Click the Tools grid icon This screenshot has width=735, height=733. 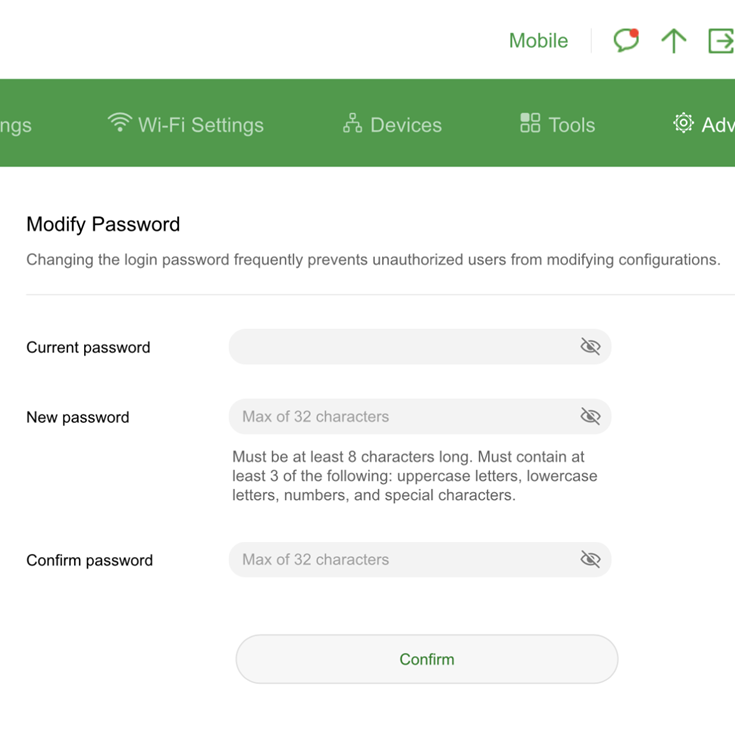(x=530, y=123)
